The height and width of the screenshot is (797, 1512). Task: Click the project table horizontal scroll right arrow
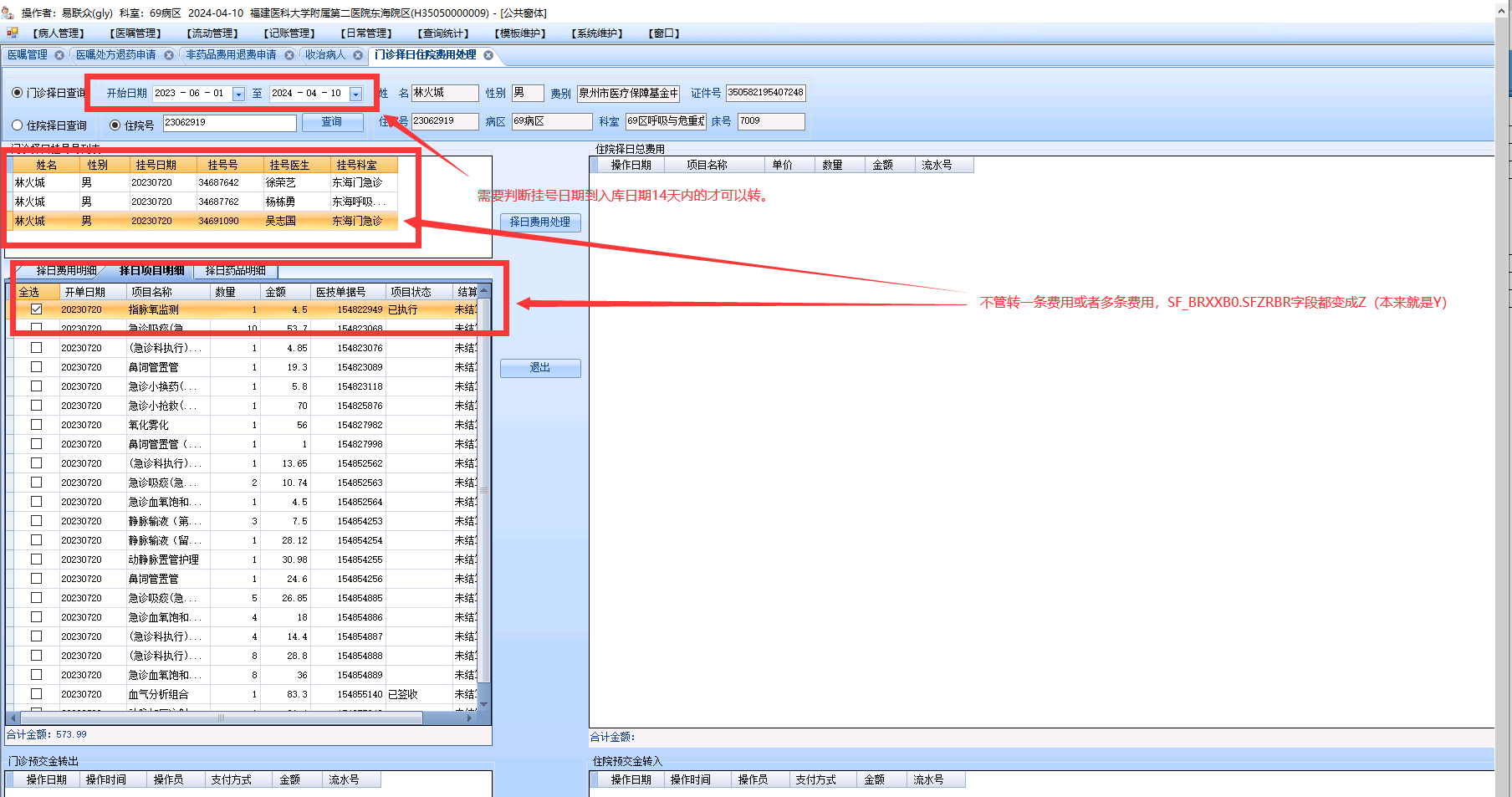pos(470,718)
